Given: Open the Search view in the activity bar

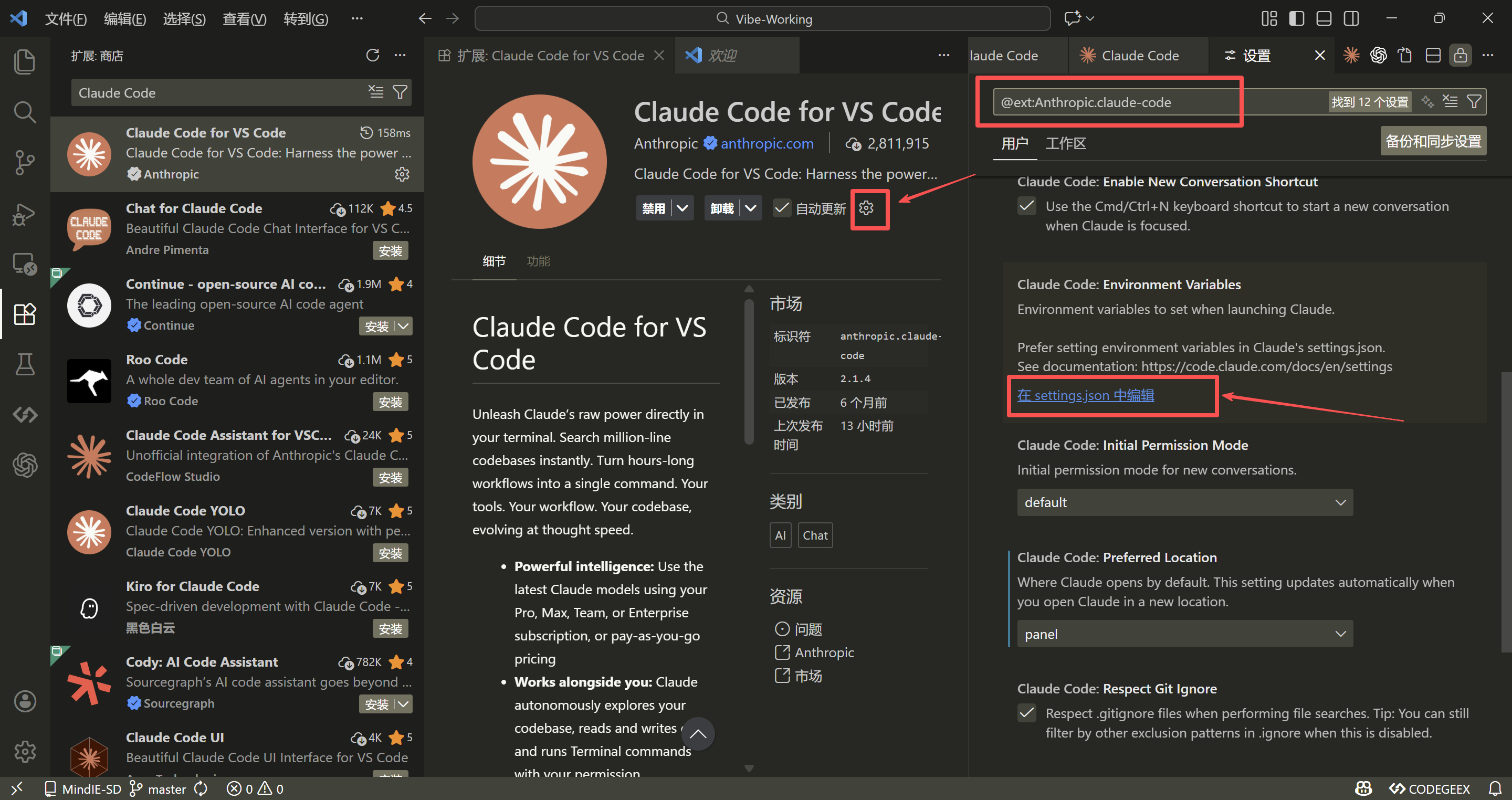Looking at the screenshot, I should coord(25,111).
